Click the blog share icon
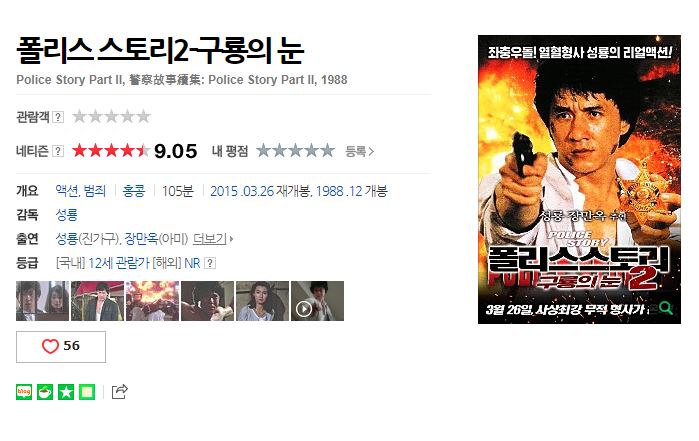The image size is (699, 441). tap(24, 392)
